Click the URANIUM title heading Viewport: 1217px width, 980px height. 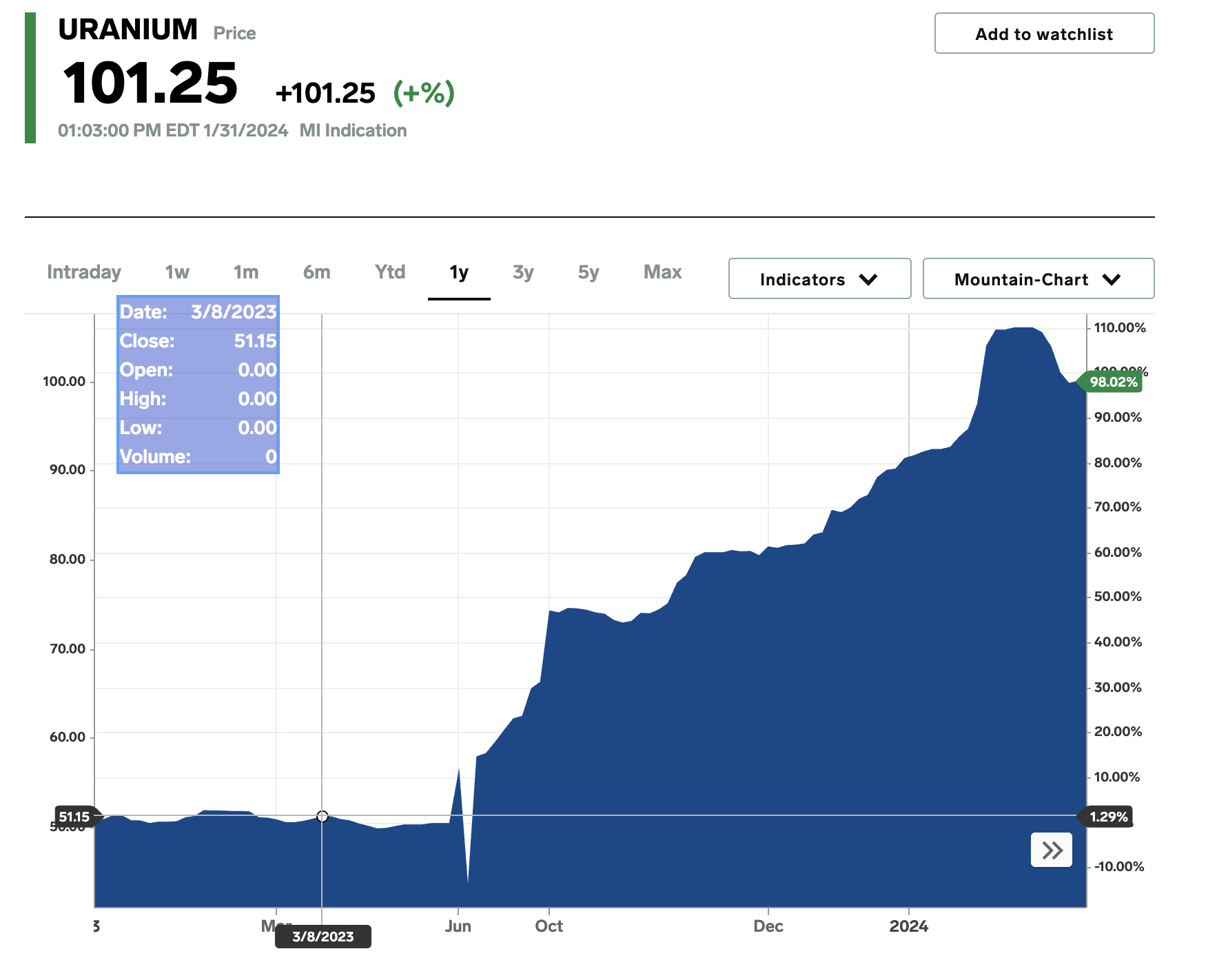(128, 30)
